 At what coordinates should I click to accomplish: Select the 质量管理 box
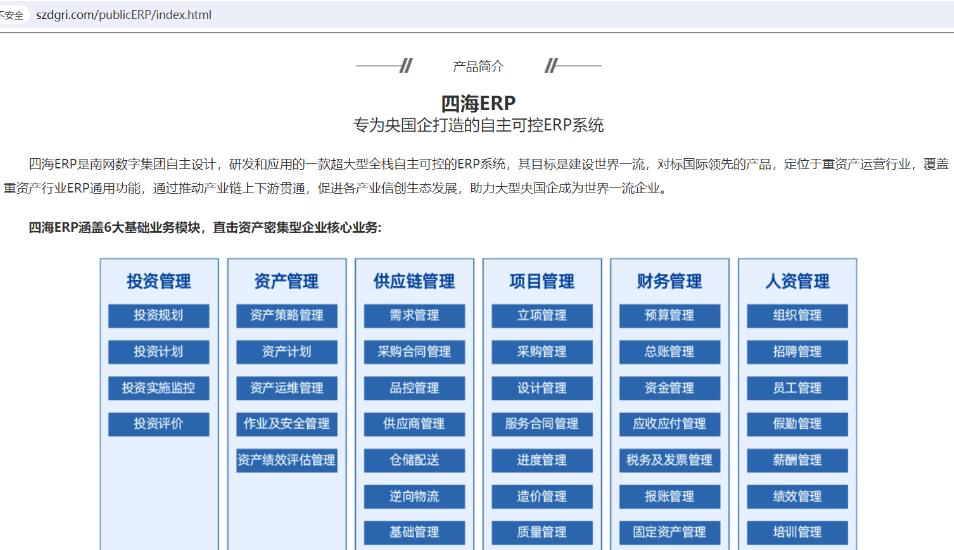click(x=542, y=532)
